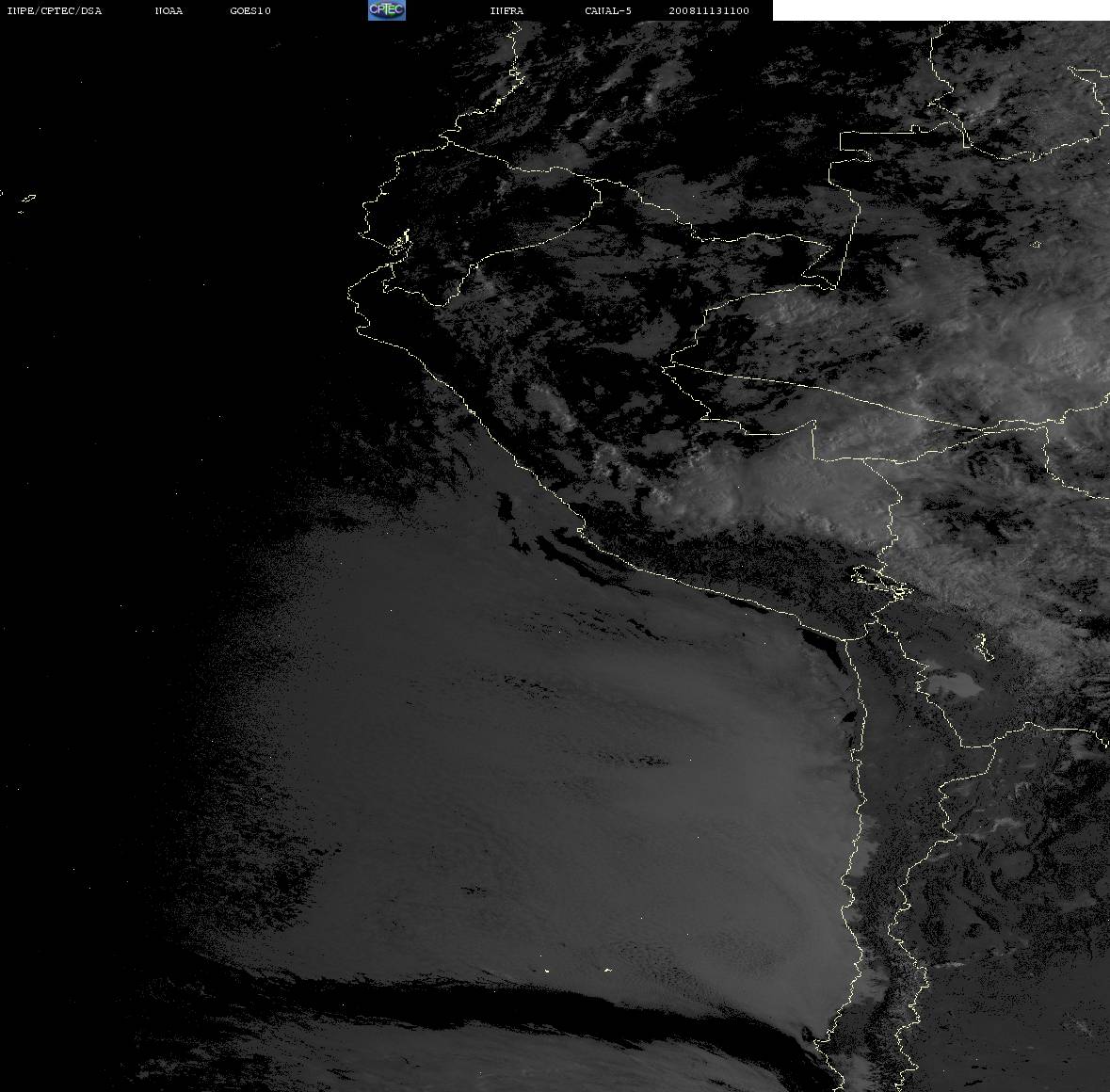Click the GOES10 satellite label
The image size is (1110, 1092).
(249, 10)
